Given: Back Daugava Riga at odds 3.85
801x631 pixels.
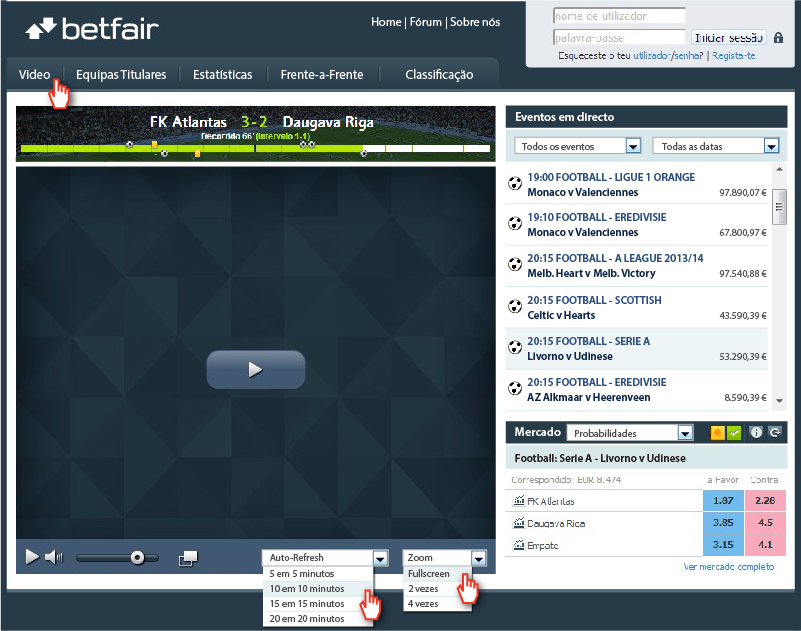Looking at the screenshot, I should (723, 523).
